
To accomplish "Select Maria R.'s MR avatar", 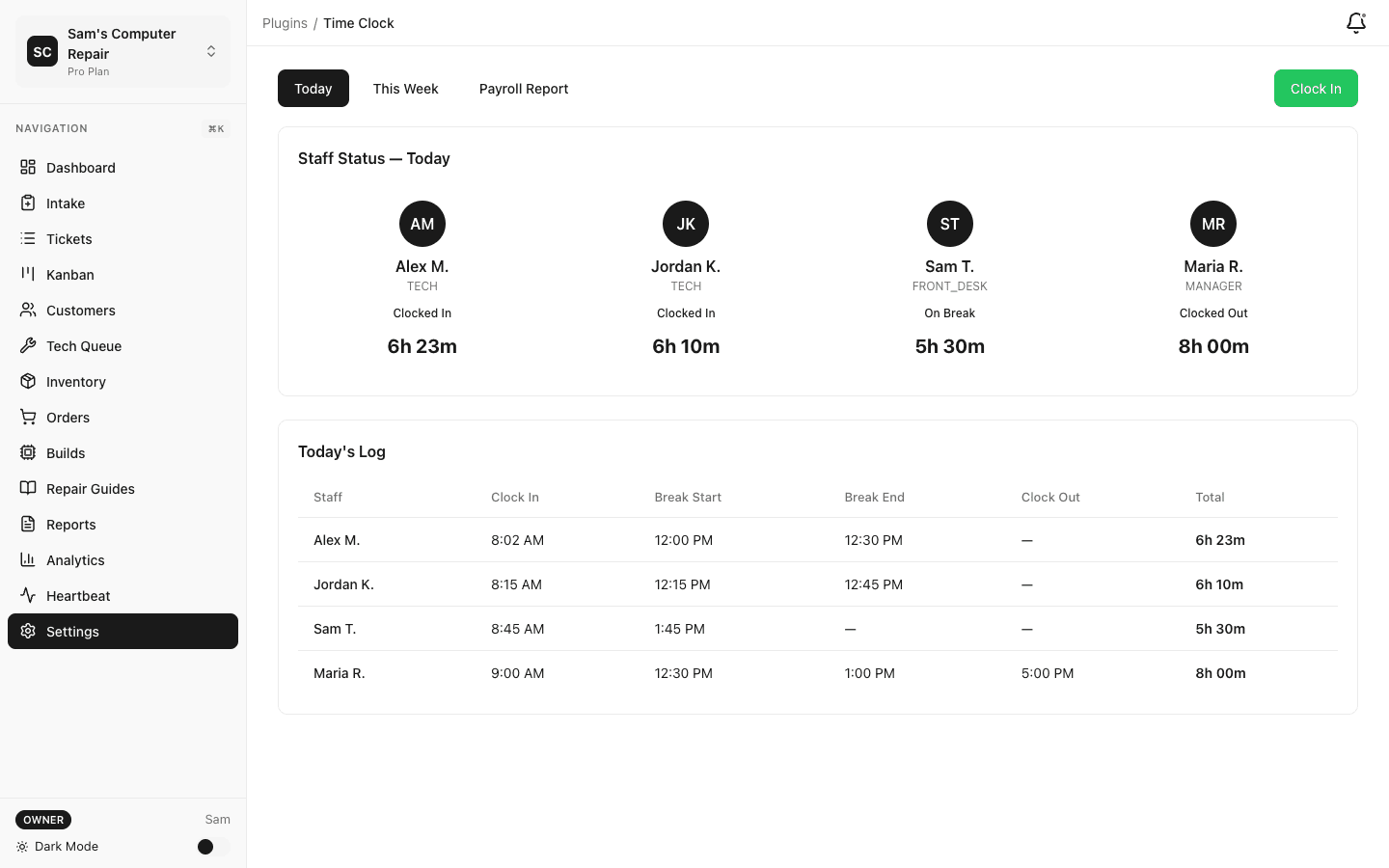I will [x=1212, y=223].
